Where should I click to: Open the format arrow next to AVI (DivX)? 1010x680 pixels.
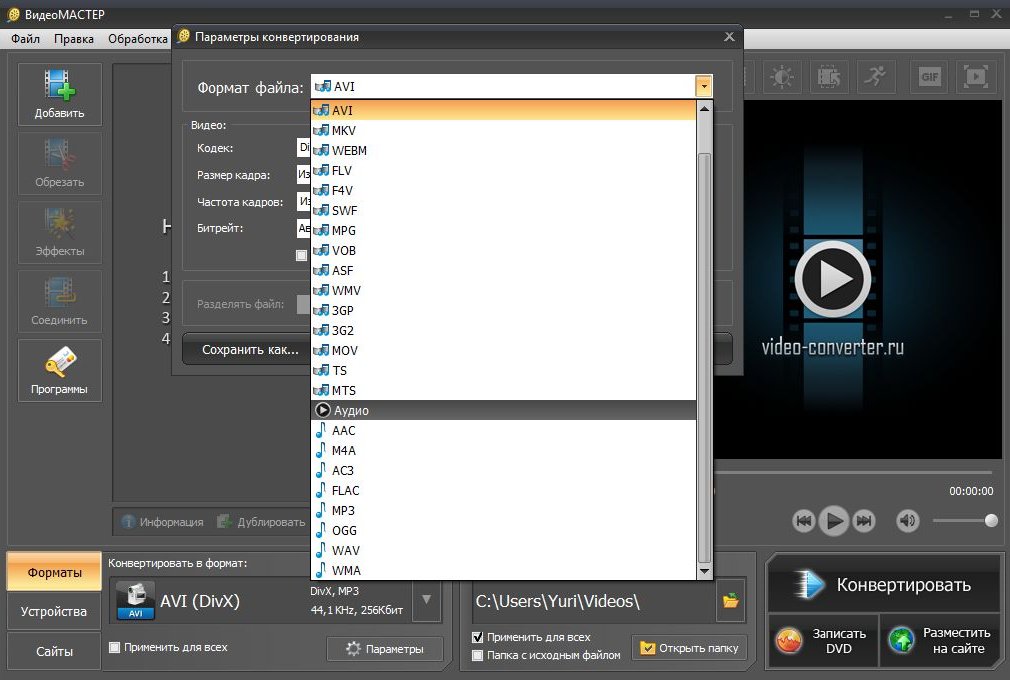point(426,600)
